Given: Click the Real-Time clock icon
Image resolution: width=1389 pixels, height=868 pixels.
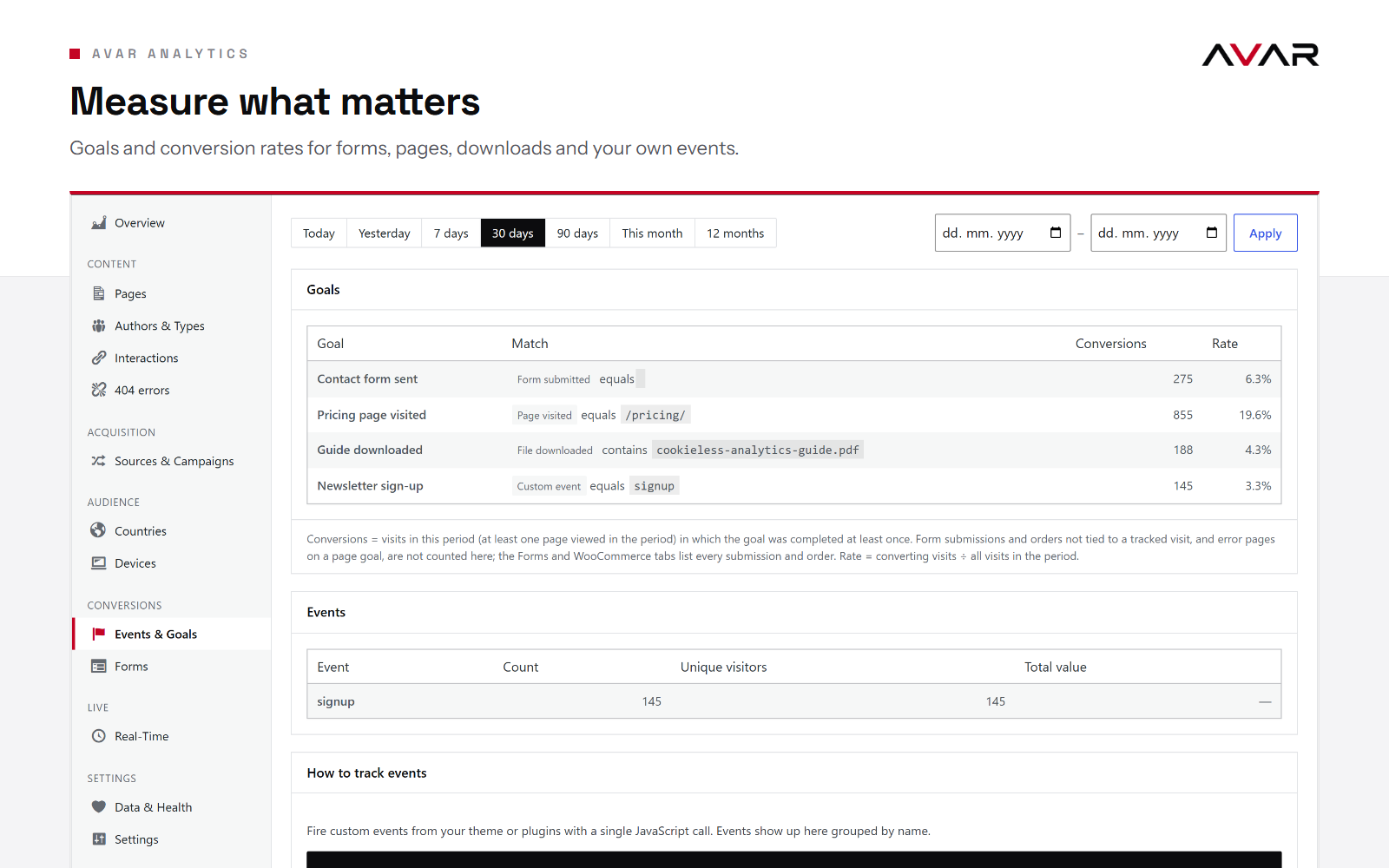Looking at the screenshot, I should click(x=99, y=736).
